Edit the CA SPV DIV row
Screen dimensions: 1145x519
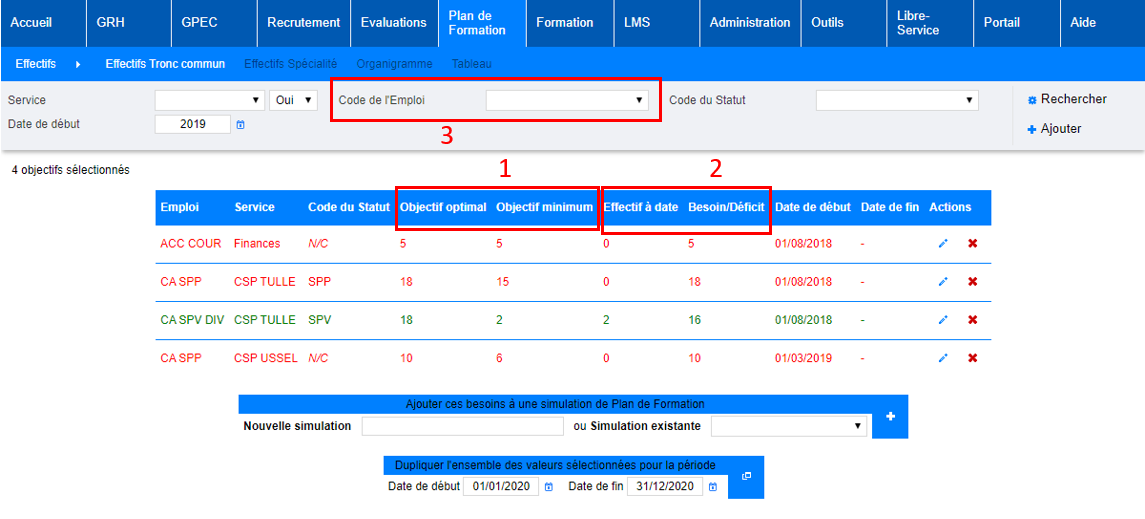(942, 320)
